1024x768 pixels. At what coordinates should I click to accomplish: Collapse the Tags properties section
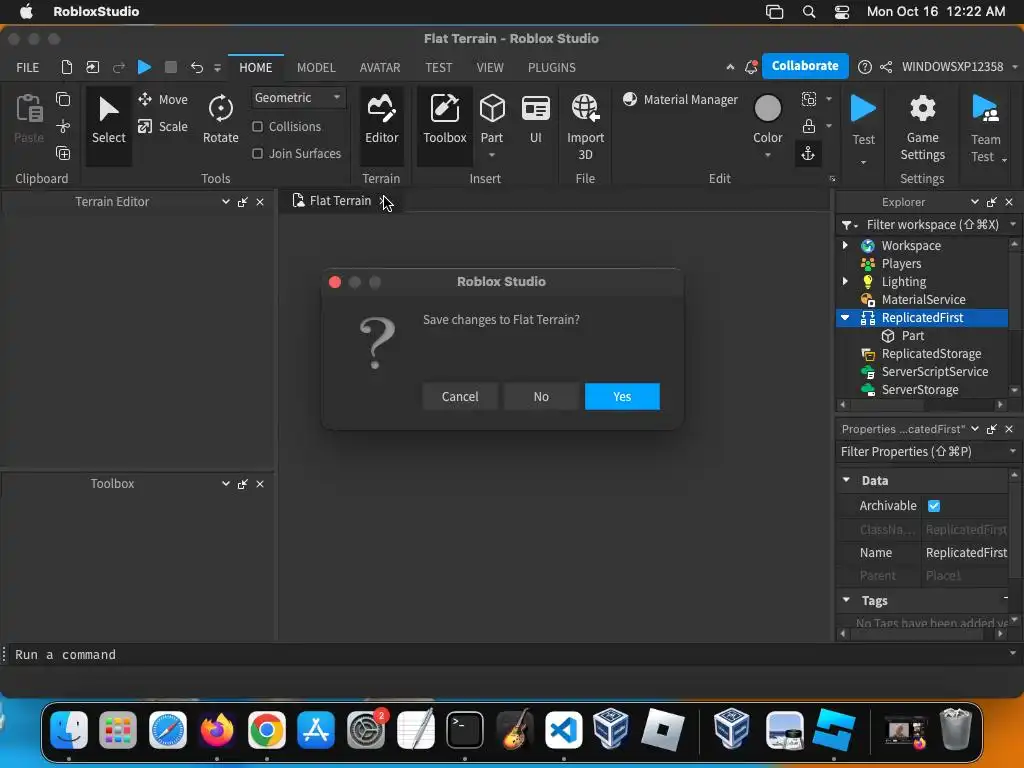coord(846,600)
